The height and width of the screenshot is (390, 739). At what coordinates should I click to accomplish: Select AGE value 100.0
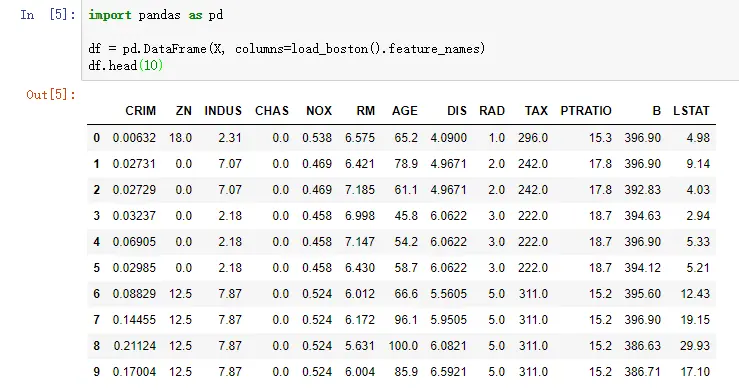click(x=403, y=345)
